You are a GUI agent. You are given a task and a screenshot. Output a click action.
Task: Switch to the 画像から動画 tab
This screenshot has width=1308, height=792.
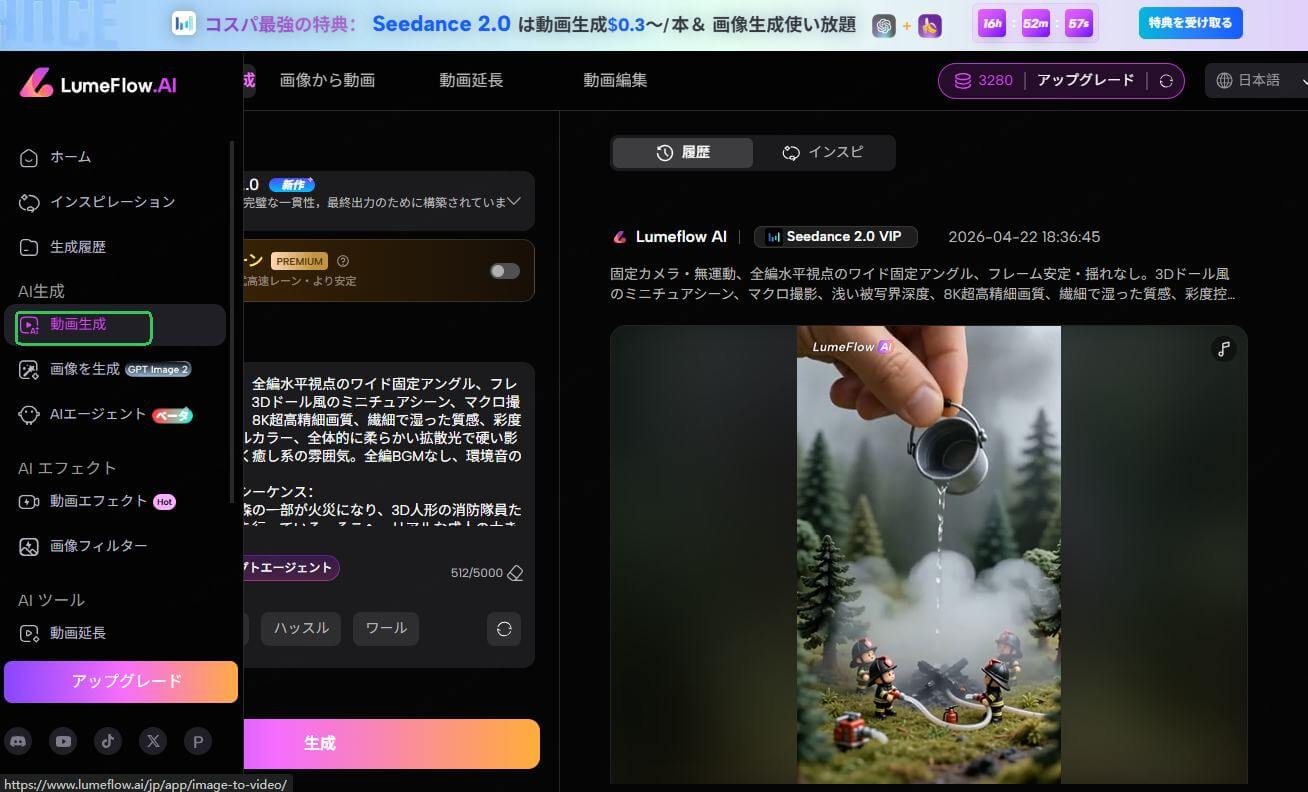[327, 80]
